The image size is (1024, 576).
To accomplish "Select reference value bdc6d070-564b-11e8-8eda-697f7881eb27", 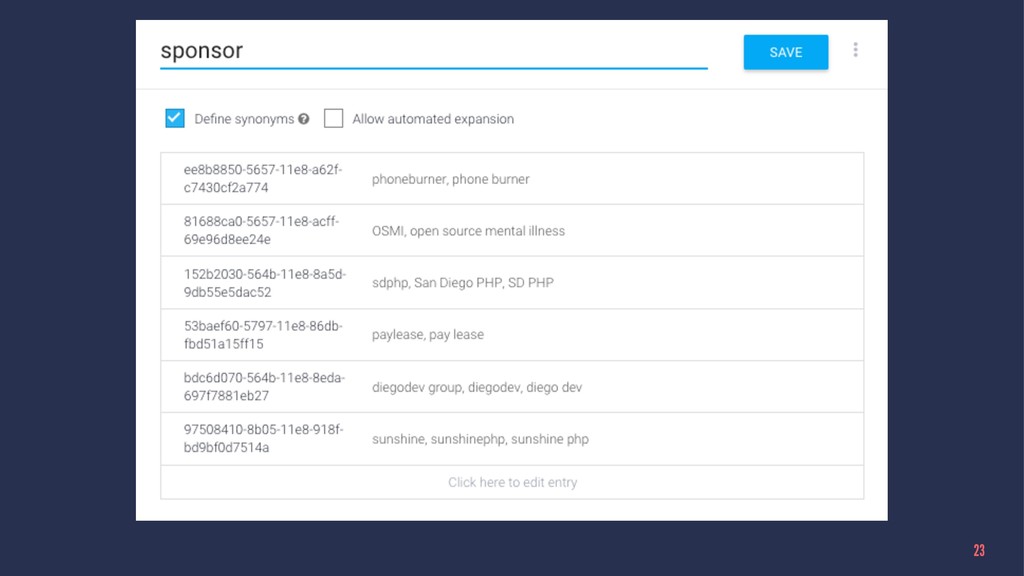I will pos(264,387).
